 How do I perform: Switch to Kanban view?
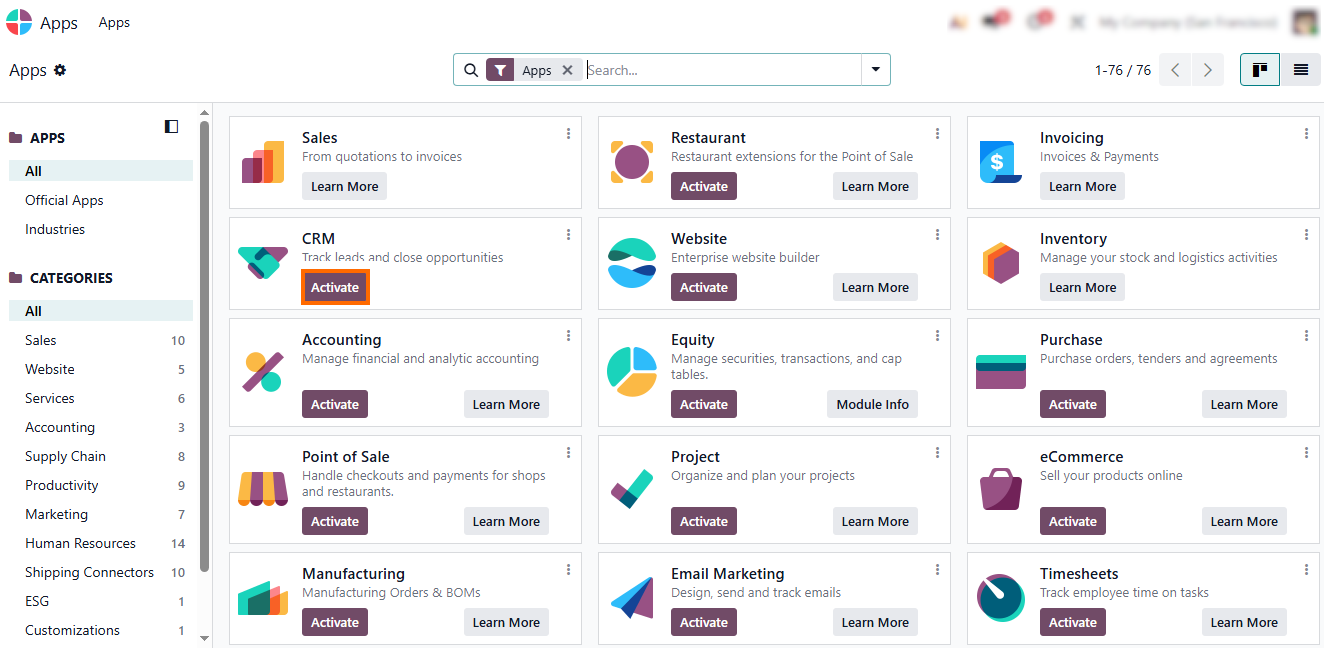1260,70
